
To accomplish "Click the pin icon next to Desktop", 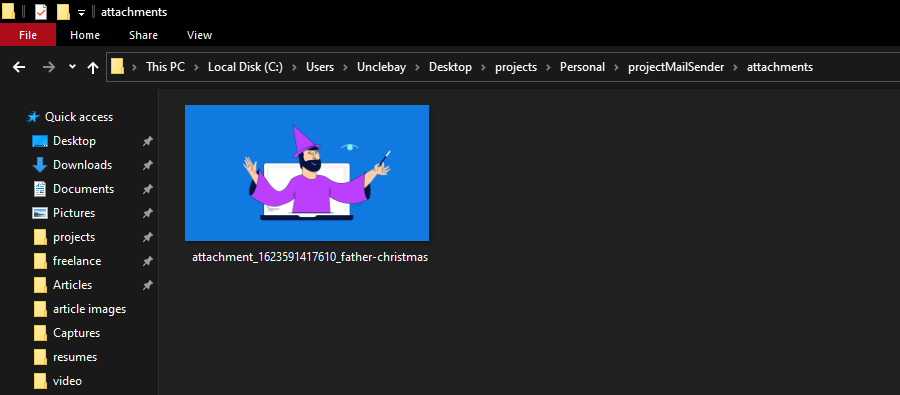I will pyautogui.click(x=148, y=141).
